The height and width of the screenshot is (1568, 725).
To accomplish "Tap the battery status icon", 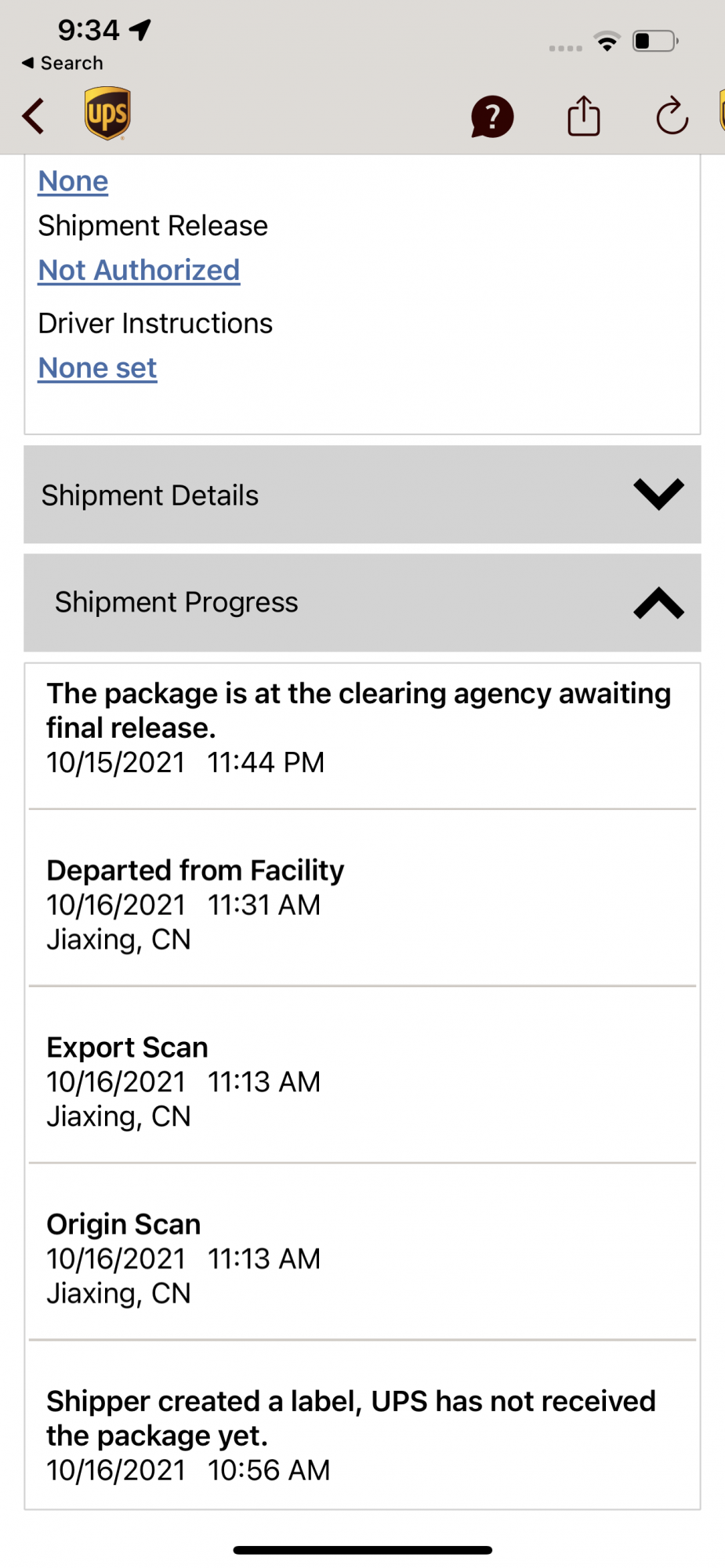I will click(x=655, y=41).
